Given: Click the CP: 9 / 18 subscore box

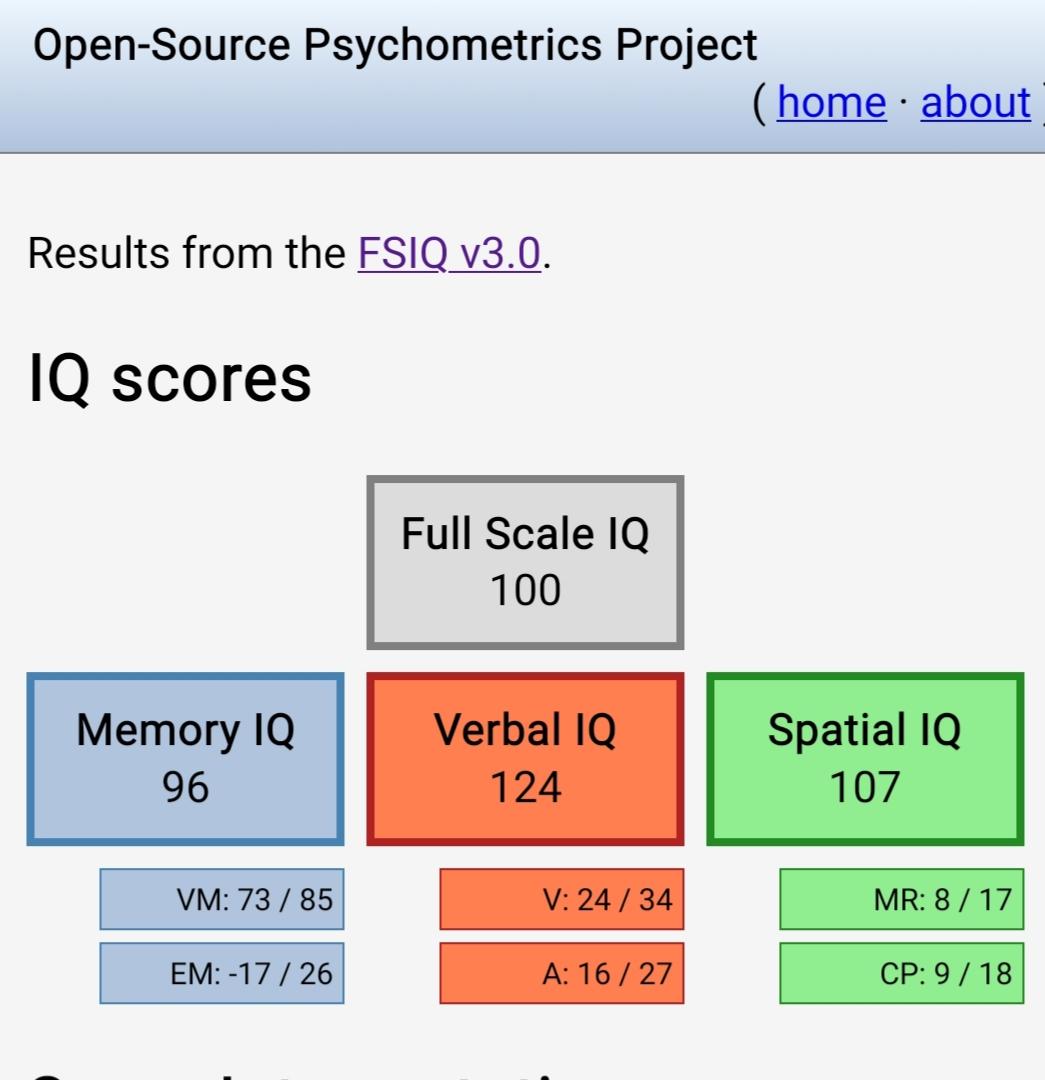Looking at the screenshot, I should coord(902,973).
